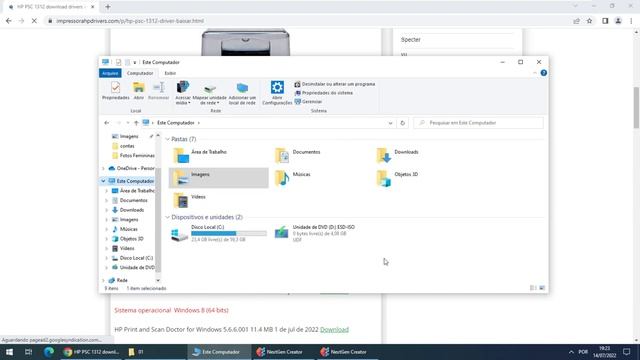Viewport: 640px width, 360px height.
Task: Select the Área de Trabalho folder
Action: pyautogui.click(x=218, y=156)
